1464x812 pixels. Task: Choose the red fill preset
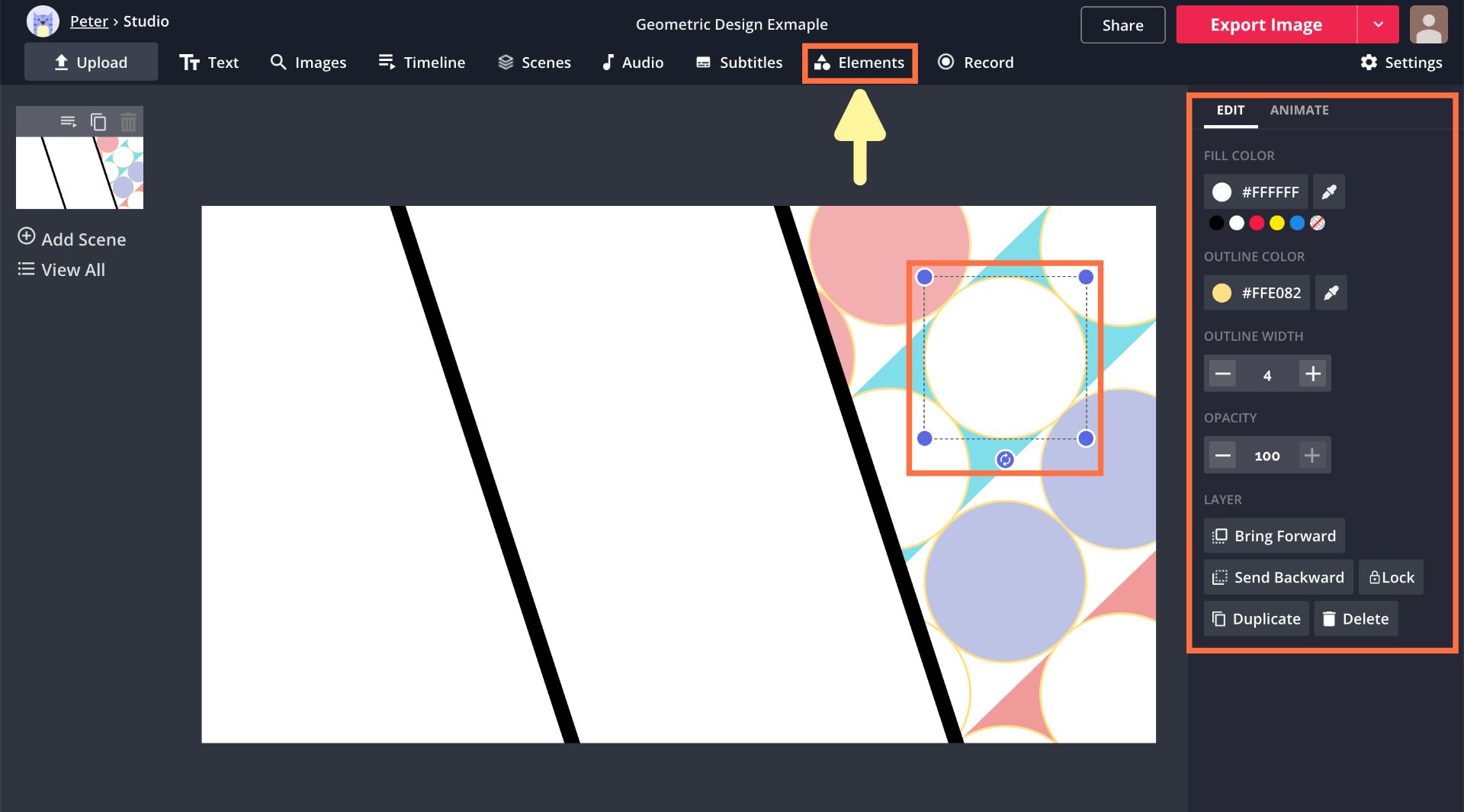[x=1257, y=223]
